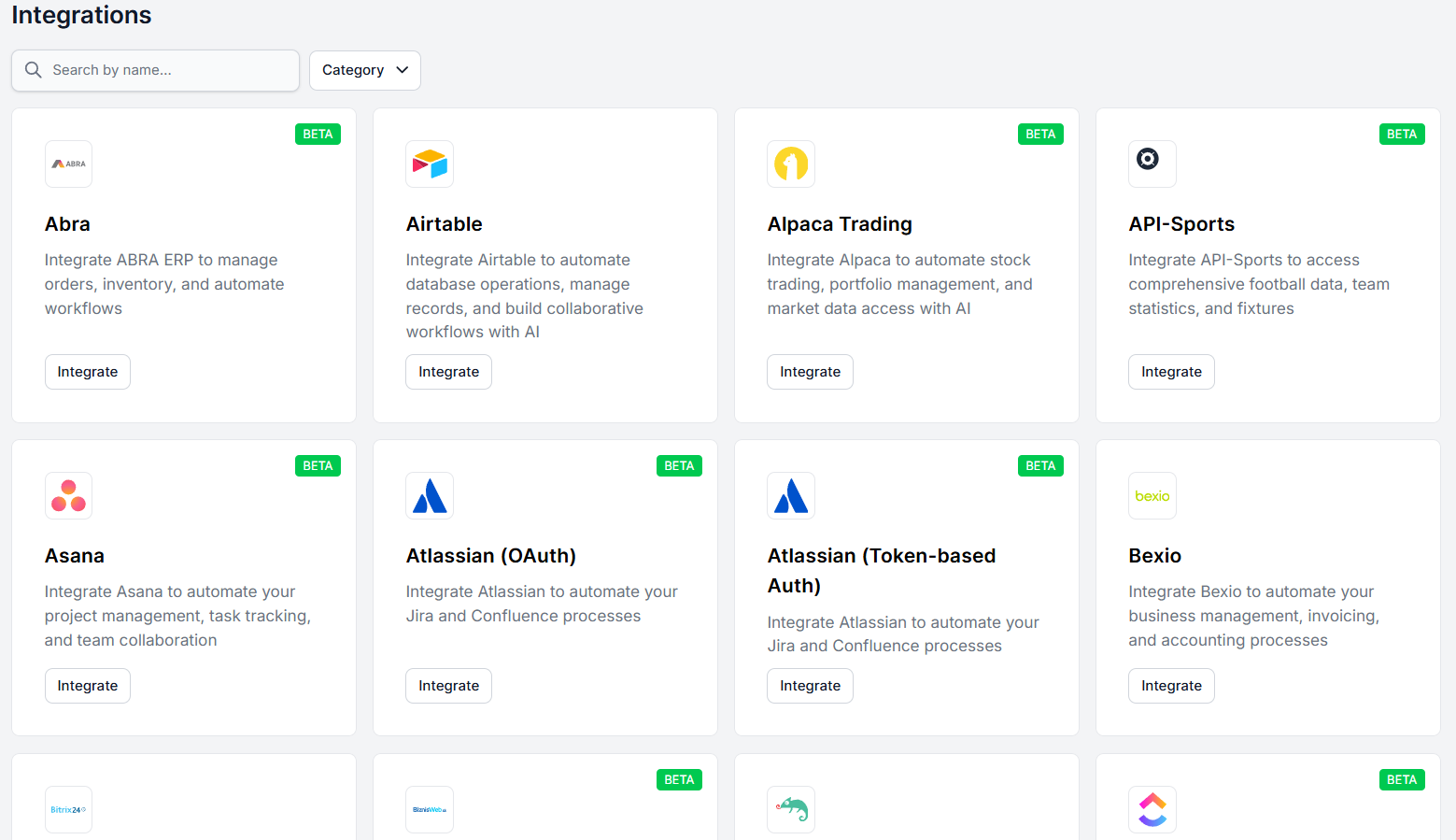Click the yellow Alpaca Trading logo
Image resolution: width=1456 pixels, height=840 pixels.
pos(791,164)
